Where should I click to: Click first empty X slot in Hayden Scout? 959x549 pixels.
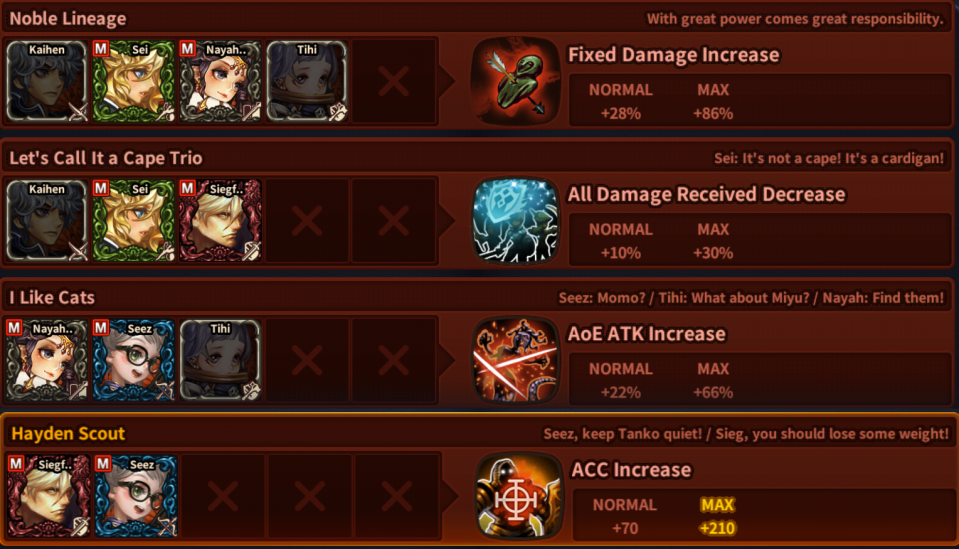point(223,496)
